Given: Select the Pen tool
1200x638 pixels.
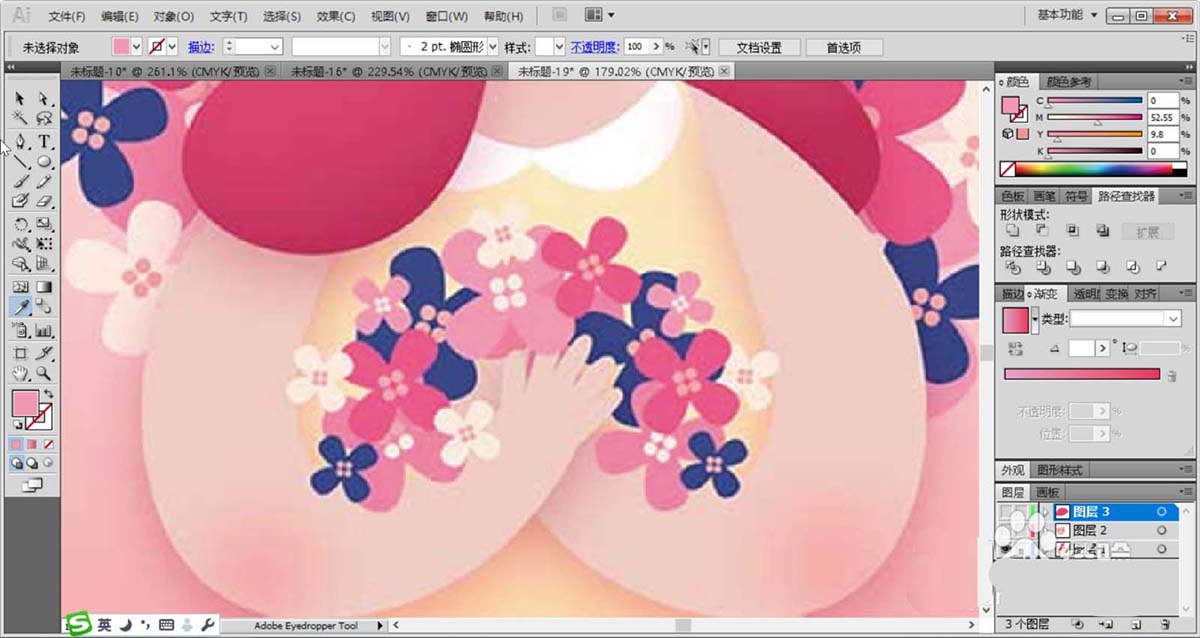Looking at the screenshot, I should coord(20,142).
